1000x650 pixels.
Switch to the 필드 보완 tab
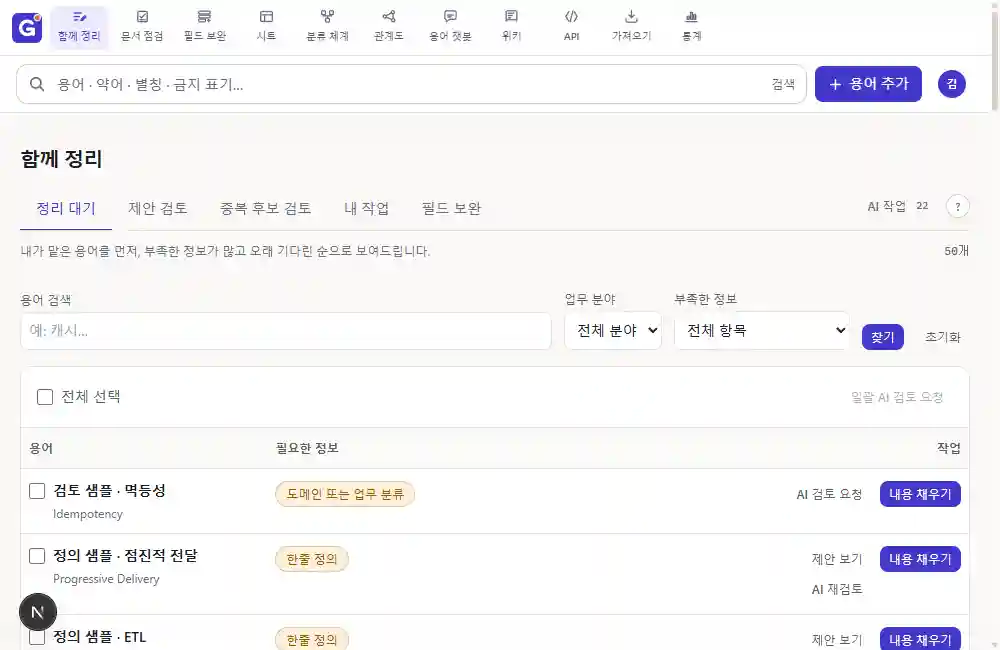coord(452,209)
